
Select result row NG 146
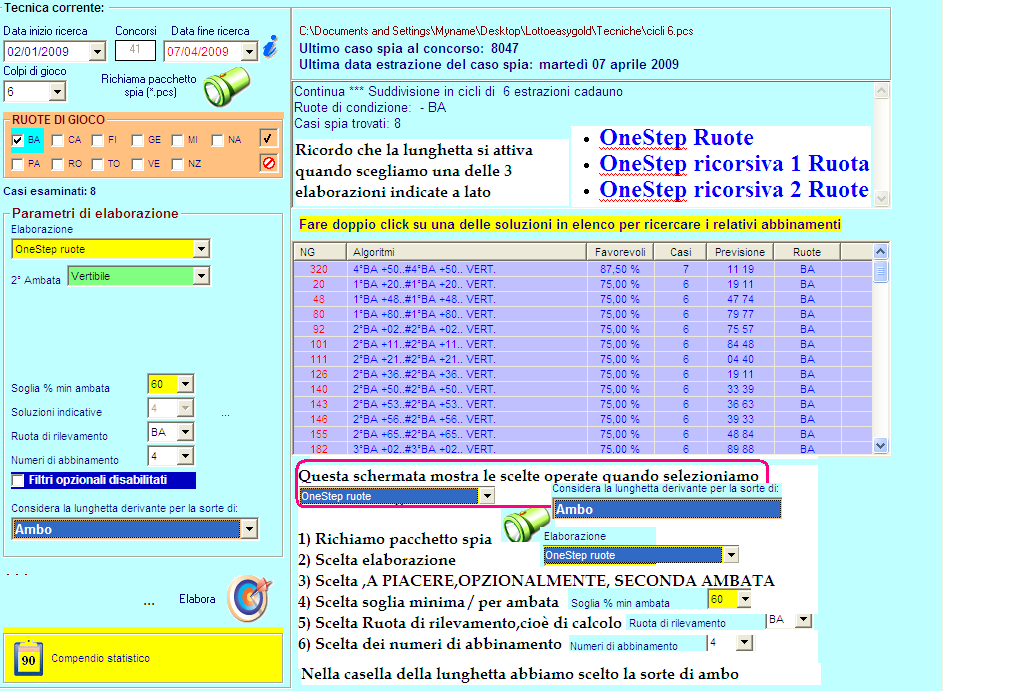[x=583, y=419]
